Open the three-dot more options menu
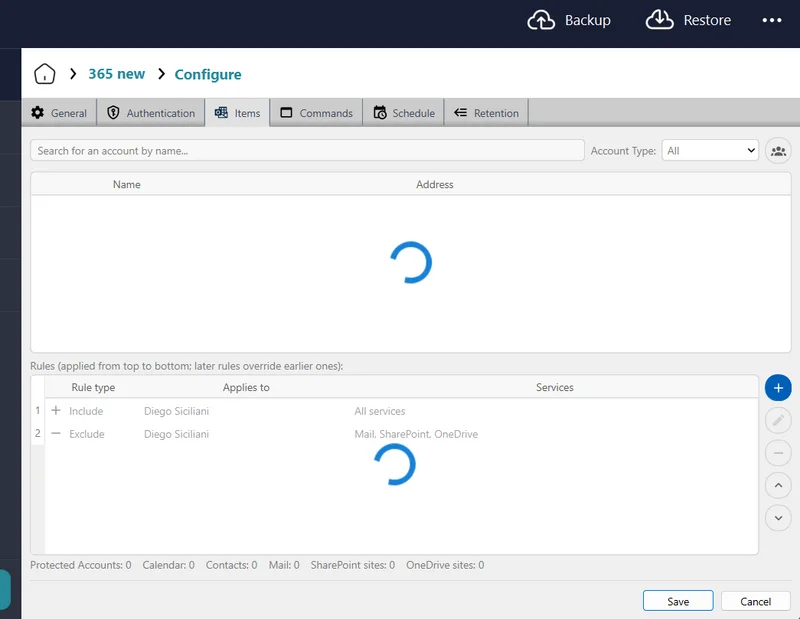Viewport: 800px width, 619px height. point(771,20)
